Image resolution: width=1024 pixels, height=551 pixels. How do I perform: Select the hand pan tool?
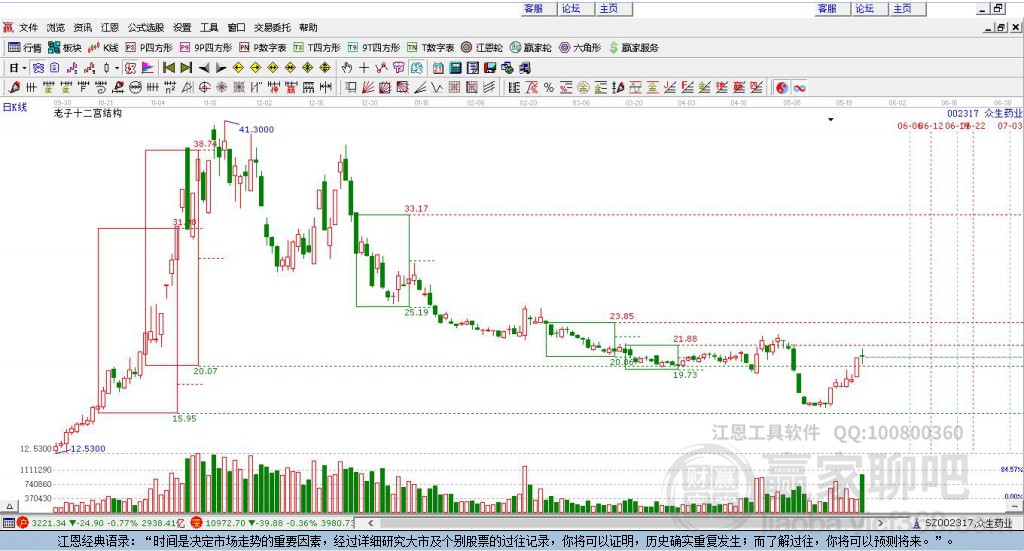click(x=346, y=68)
